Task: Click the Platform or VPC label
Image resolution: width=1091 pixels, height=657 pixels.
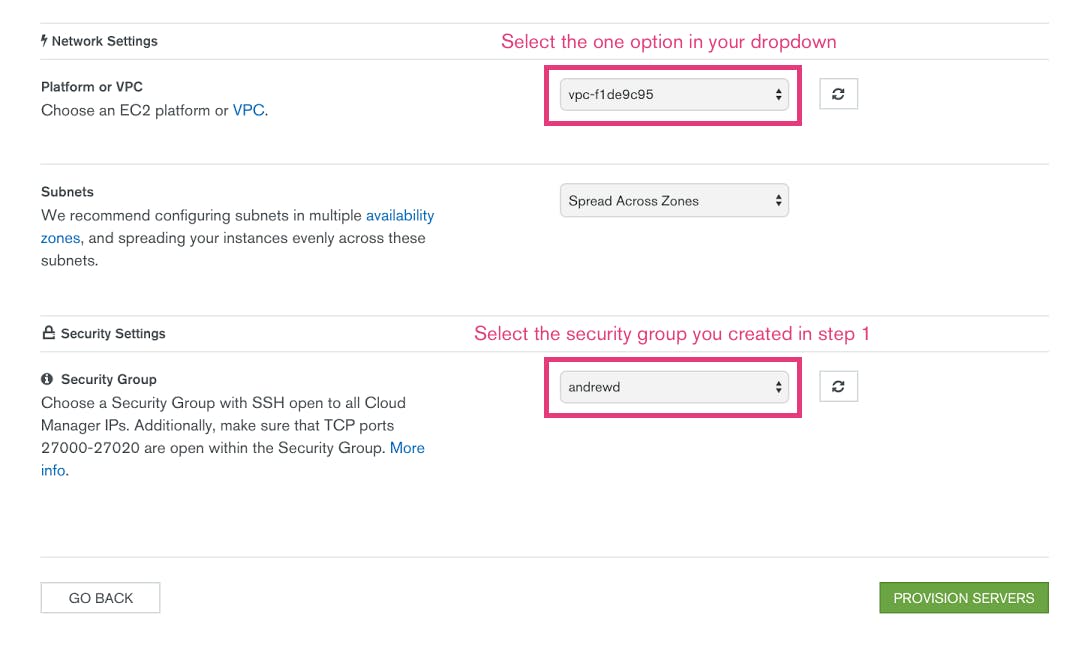Action: [x=92, y=87]
